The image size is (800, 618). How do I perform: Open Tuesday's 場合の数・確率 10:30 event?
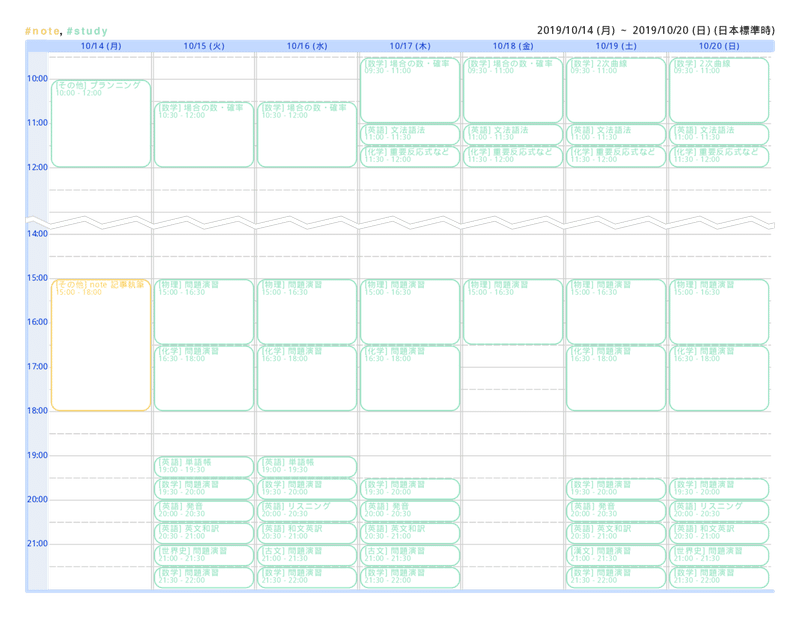pos(204,135)
